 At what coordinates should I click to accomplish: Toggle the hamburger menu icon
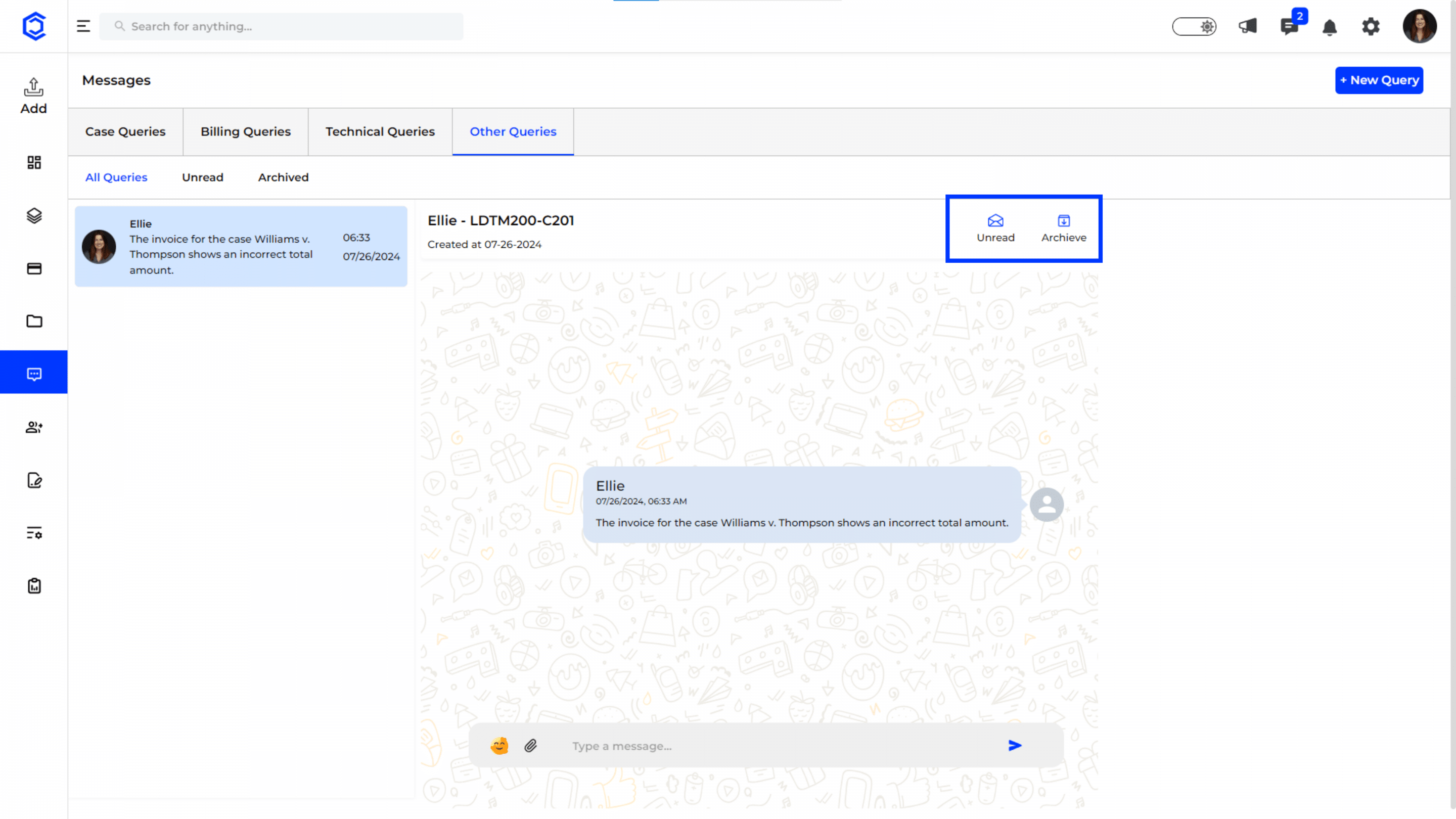pos(83,26)
